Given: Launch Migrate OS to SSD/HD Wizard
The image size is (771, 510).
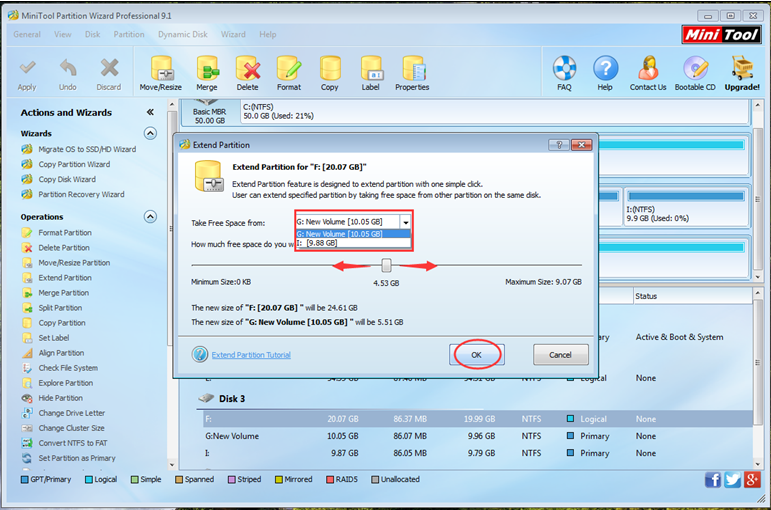Looking at the screenshot, I should 87,149.
